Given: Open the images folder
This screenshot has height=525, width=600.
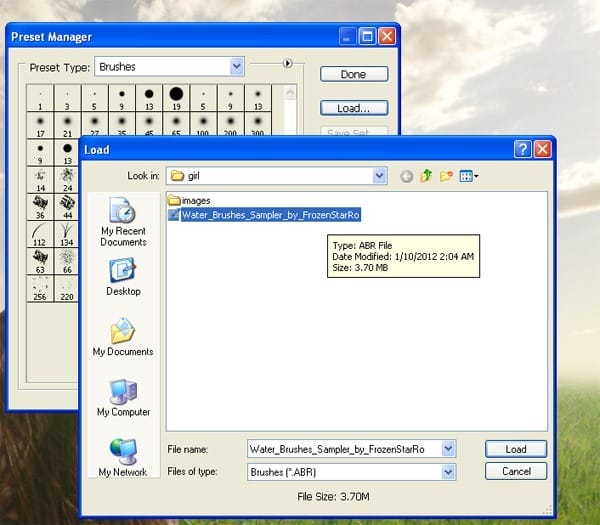Looking at the screenshot, I should (189, 200).
